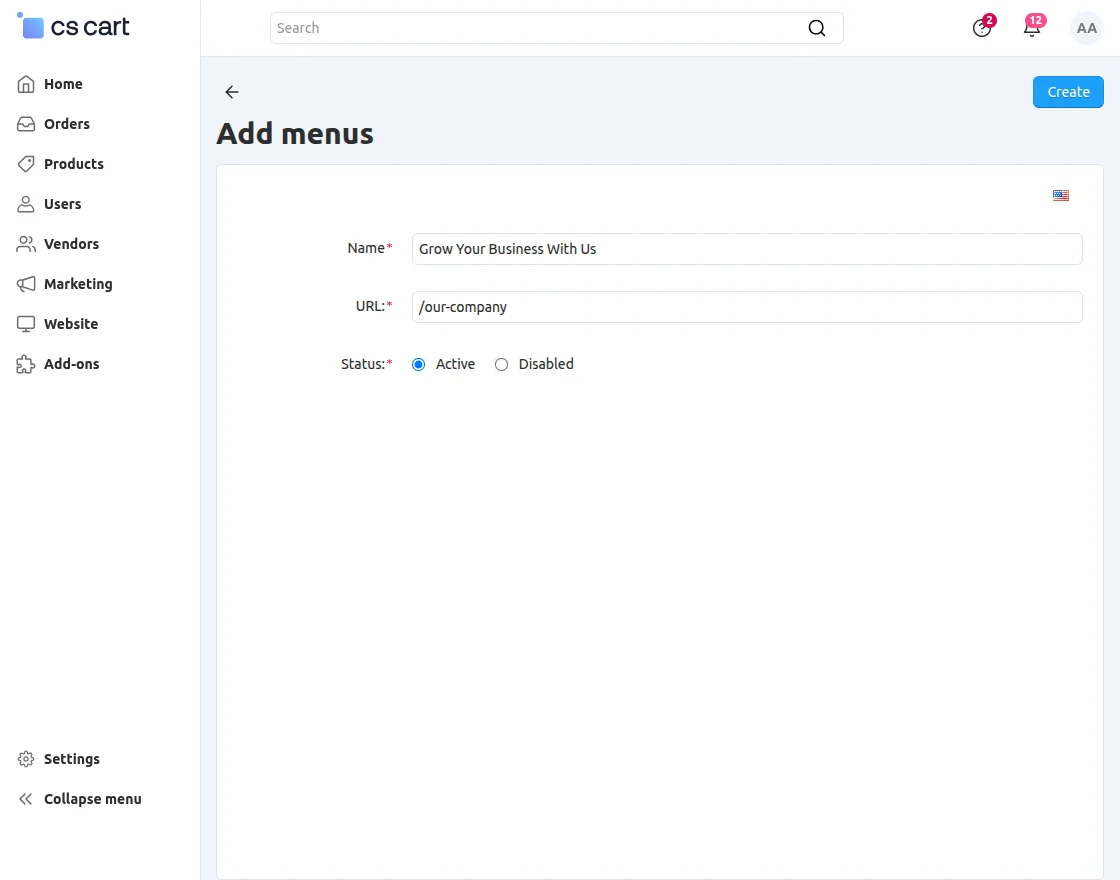Click the Add-ons puzzle icon
The image size is (1120, 880).
tap(26, 364)
